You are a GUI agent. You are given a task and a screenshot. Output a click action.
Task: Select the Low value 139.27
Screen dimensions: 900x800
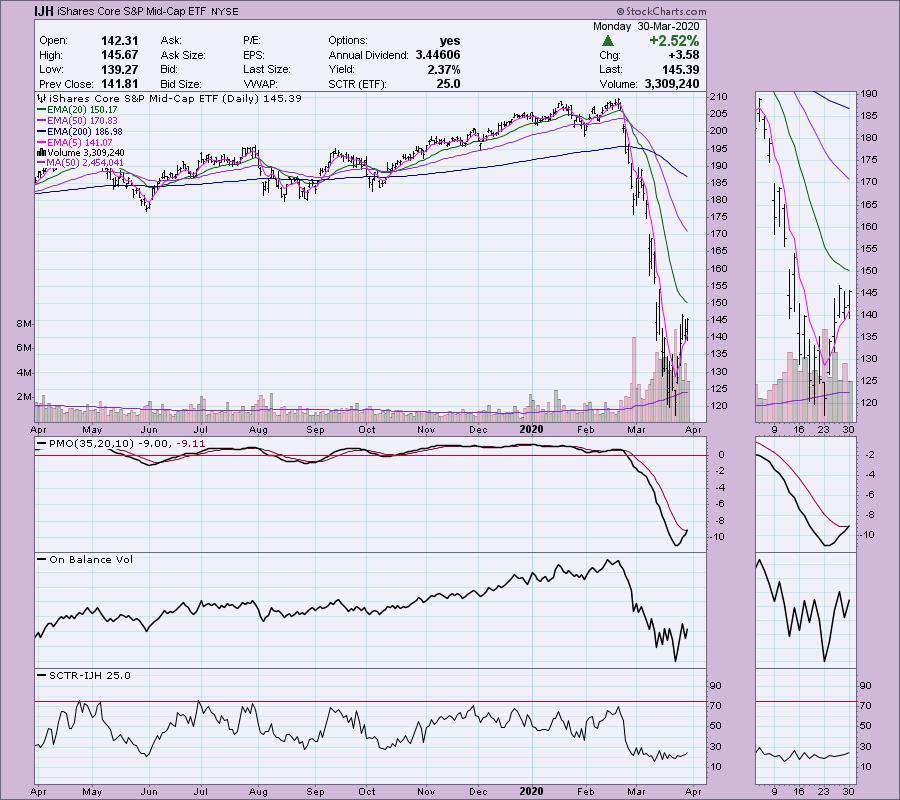(x=119, y=69)
